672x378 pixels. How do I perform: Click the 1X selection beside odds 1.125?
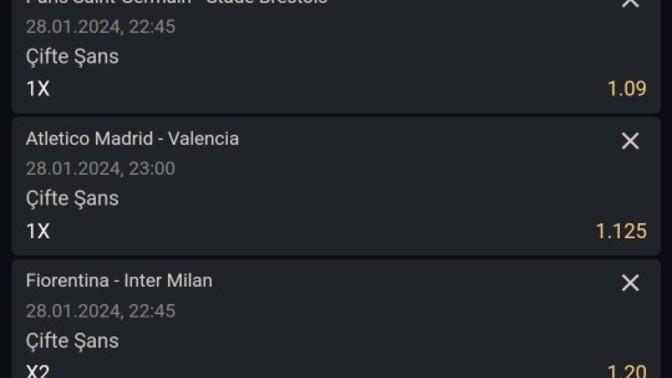pyautogui.click(x=38, y=231)
